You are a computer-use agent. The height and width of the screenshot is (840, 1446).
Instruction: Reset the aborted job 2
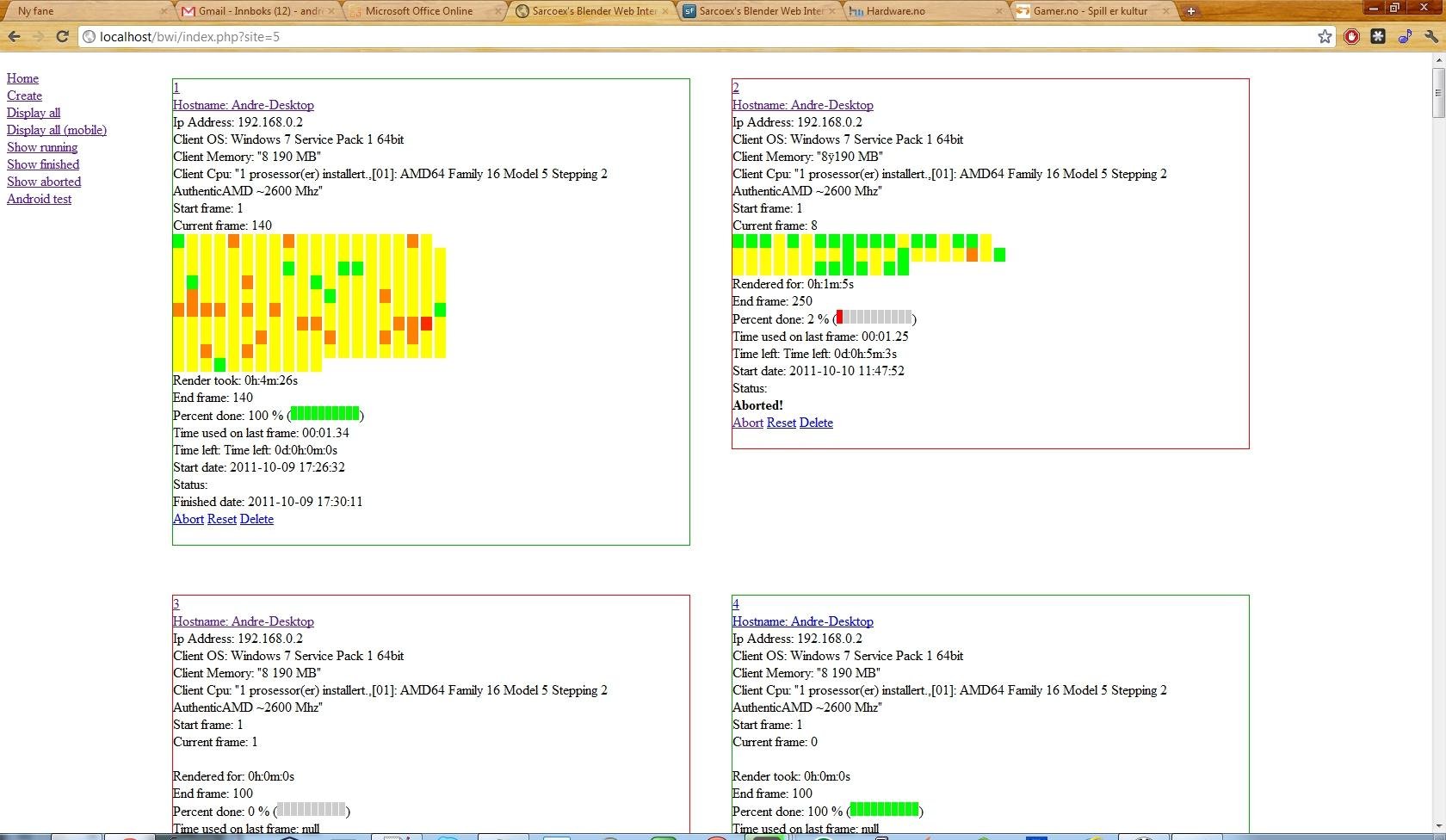[781, 423]
